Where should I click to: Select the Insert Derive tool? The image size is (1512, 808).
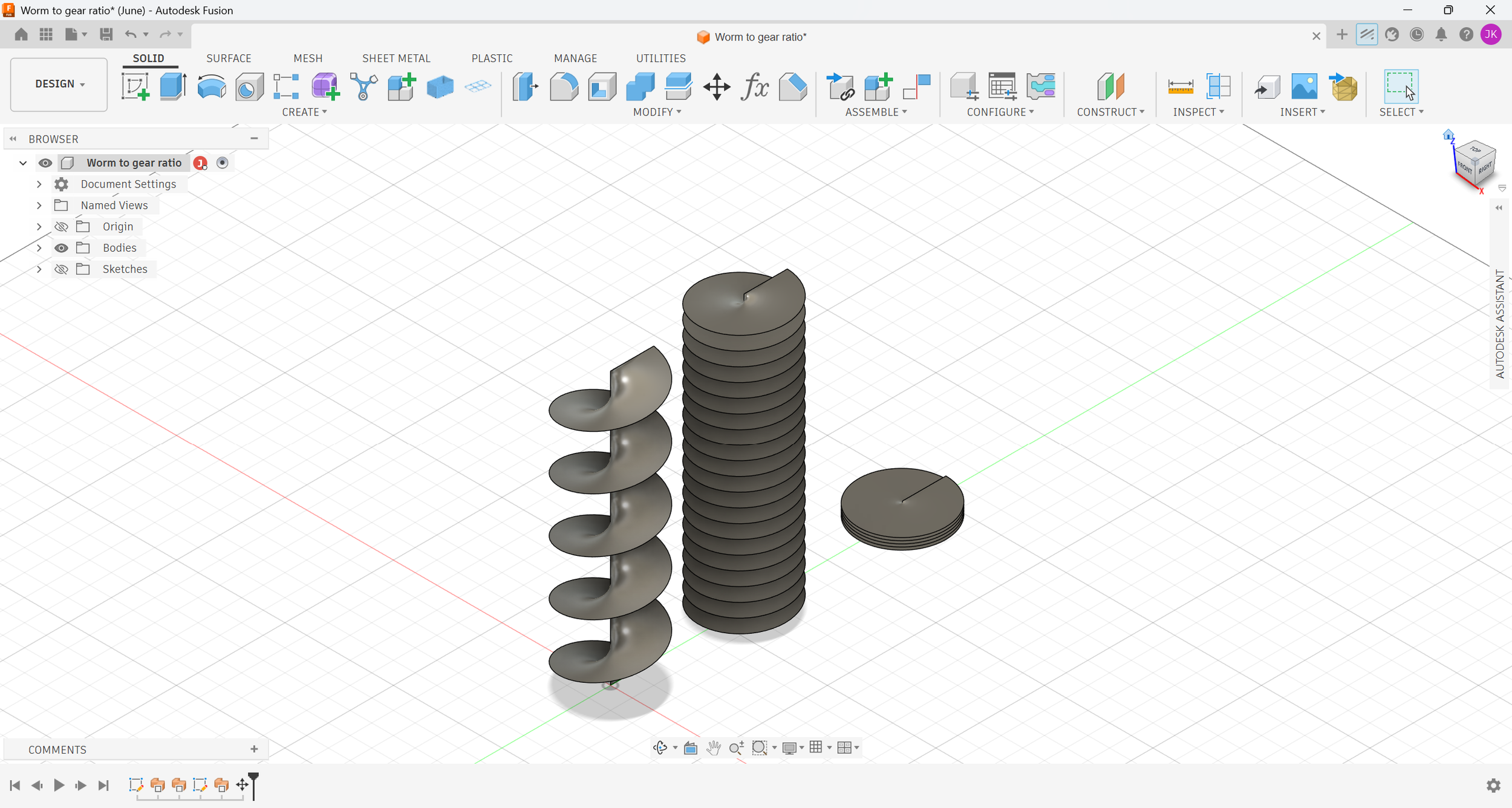point(1266,86)
